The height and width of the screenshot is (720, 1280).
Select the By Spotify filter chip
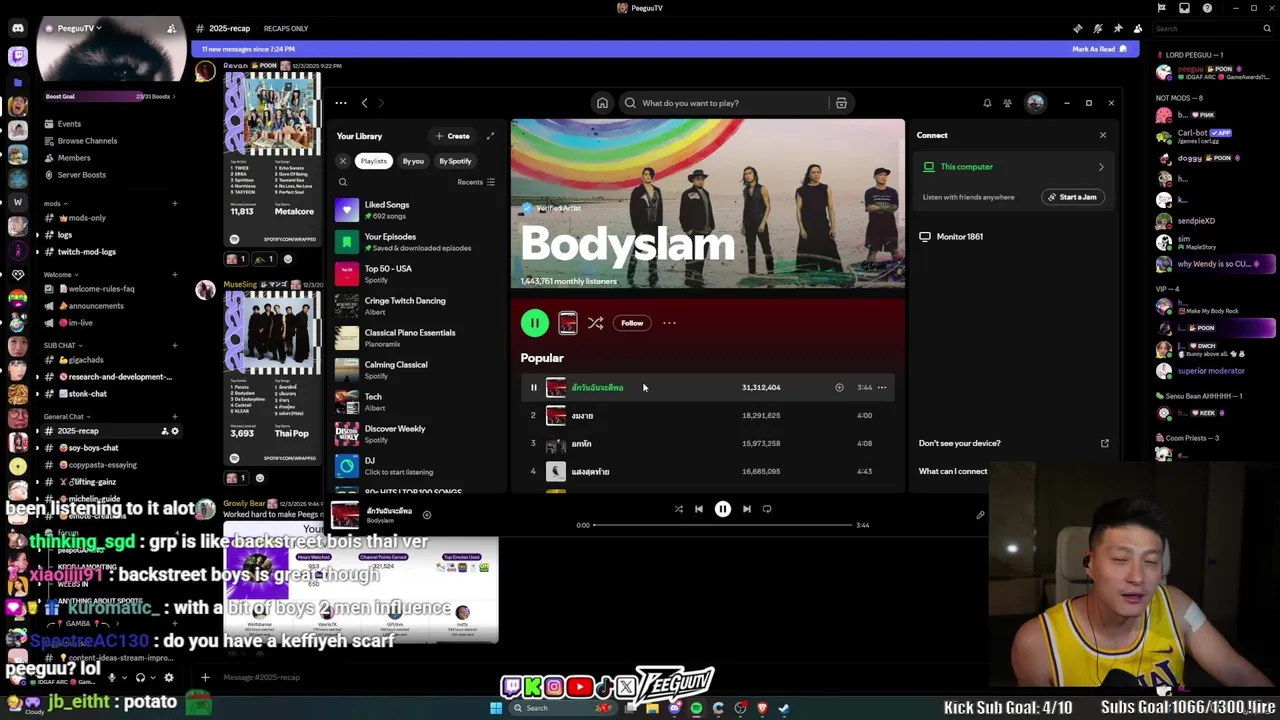(455, 161)
